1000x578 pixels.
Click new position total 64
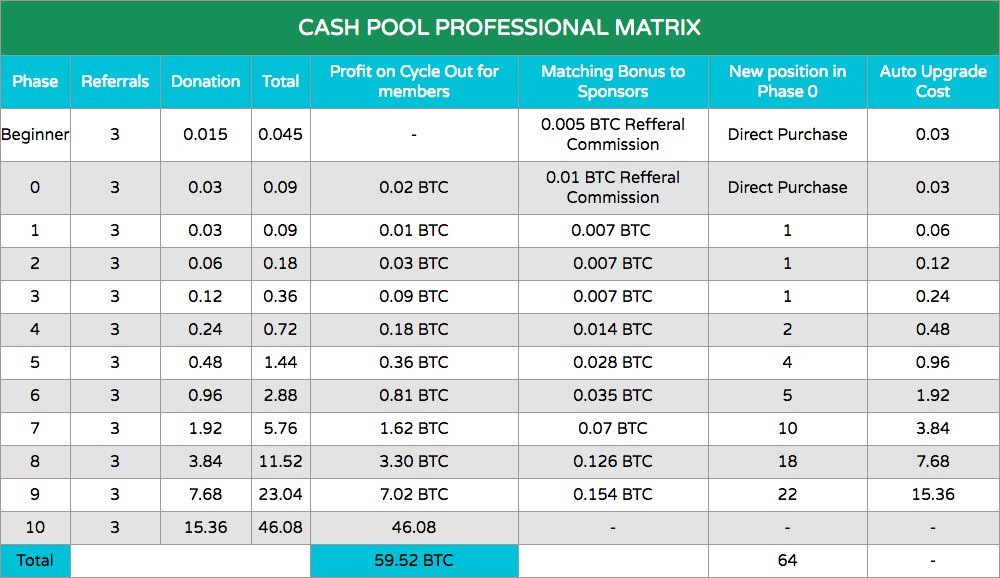point(788,561)
